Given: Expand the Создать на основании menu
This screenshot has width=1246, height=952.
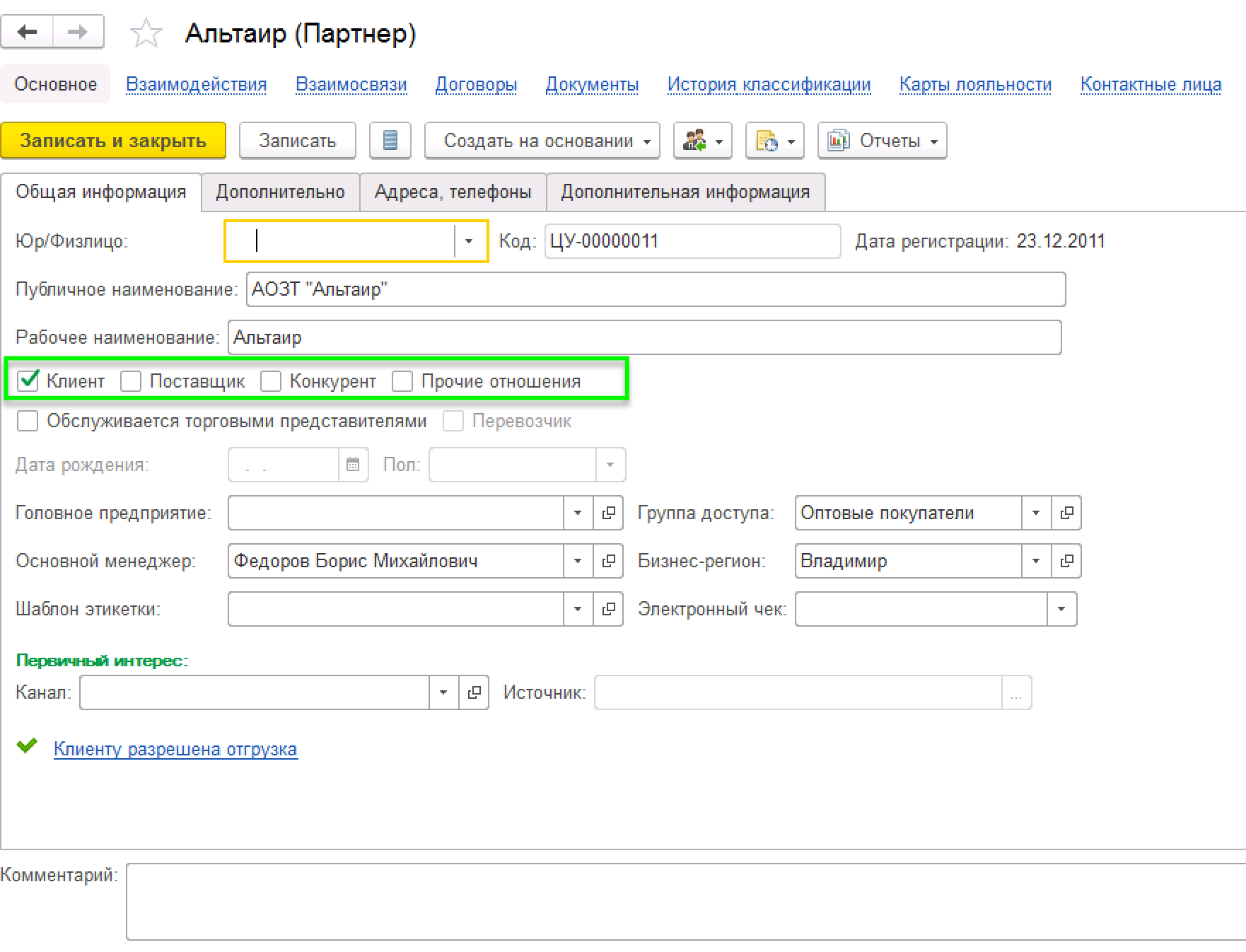Looking at the screenshot, I should pyautogui.click(x=542, y=141).
